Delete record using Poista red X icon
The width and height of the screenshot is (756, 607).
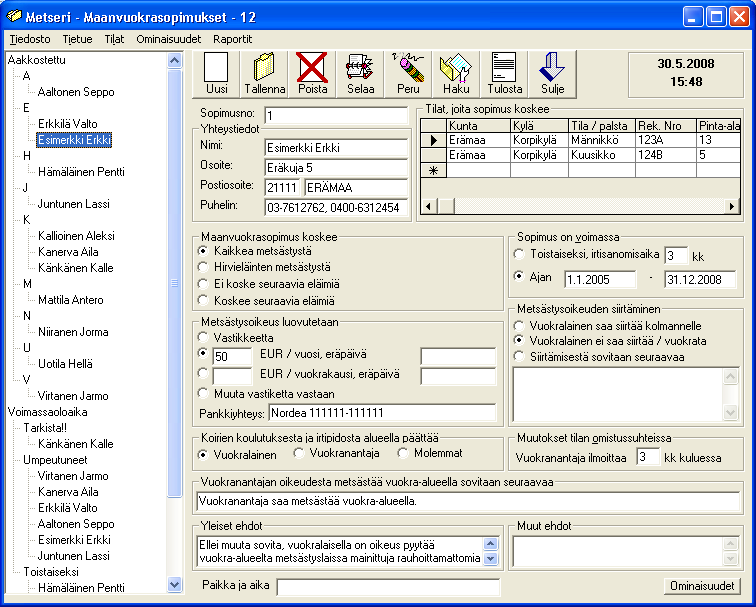pyautogui.click(x=312, y=73)
